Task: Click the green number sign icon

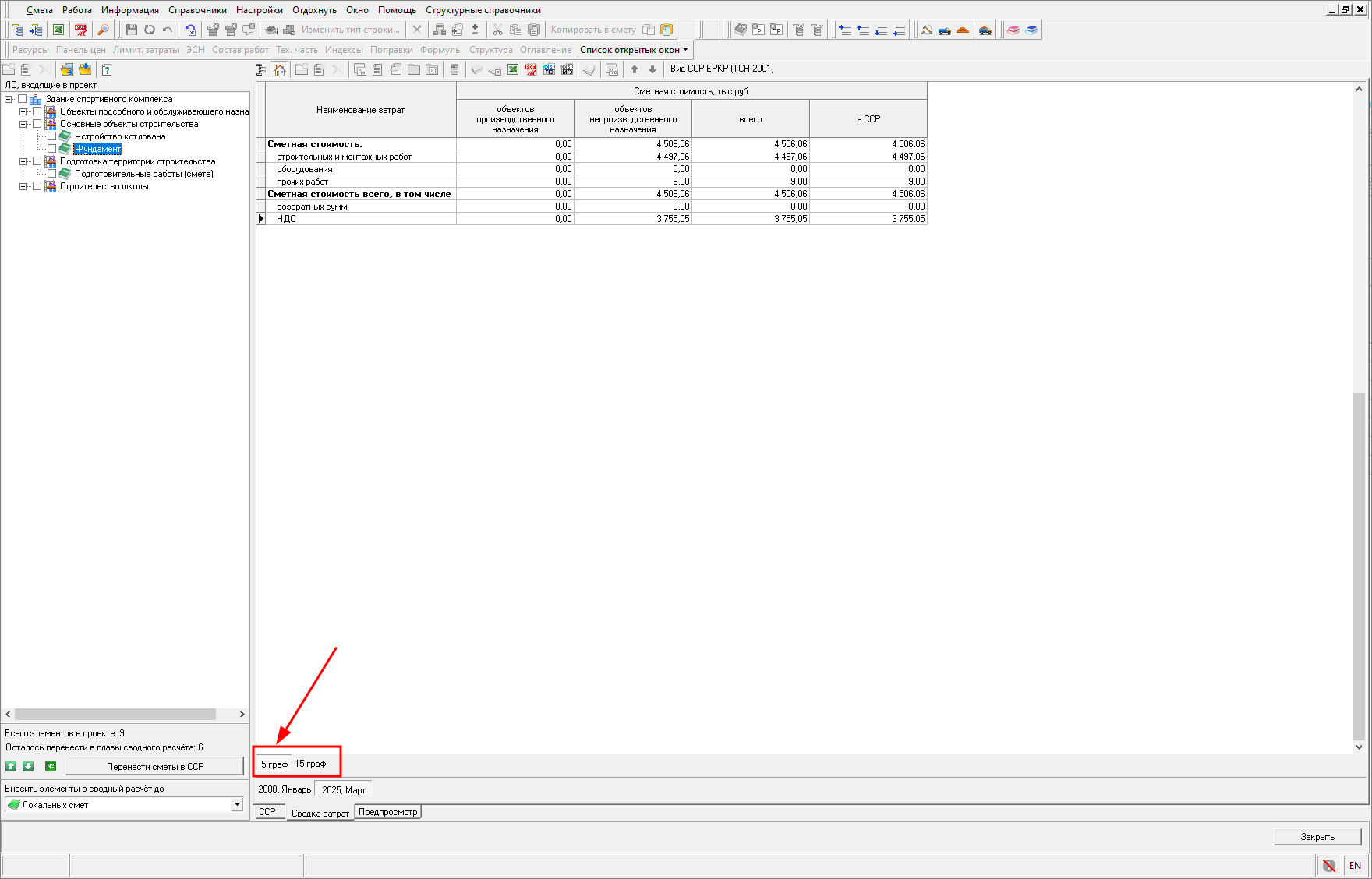Action: coord(51,766)
